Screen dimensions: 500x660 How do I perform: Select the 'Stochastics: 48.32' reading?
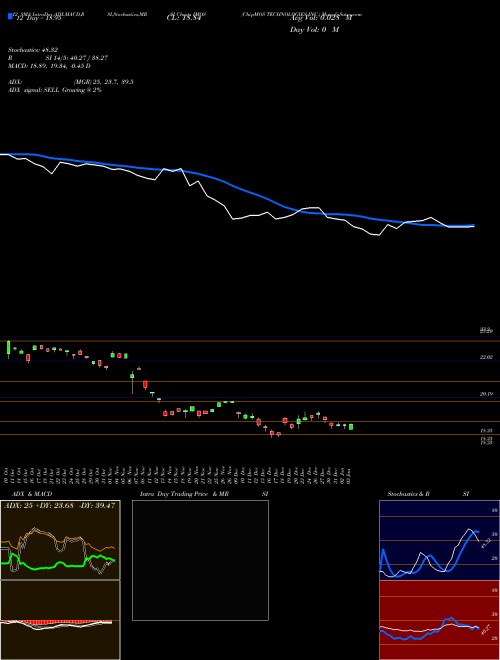click(x=33, y=50)
